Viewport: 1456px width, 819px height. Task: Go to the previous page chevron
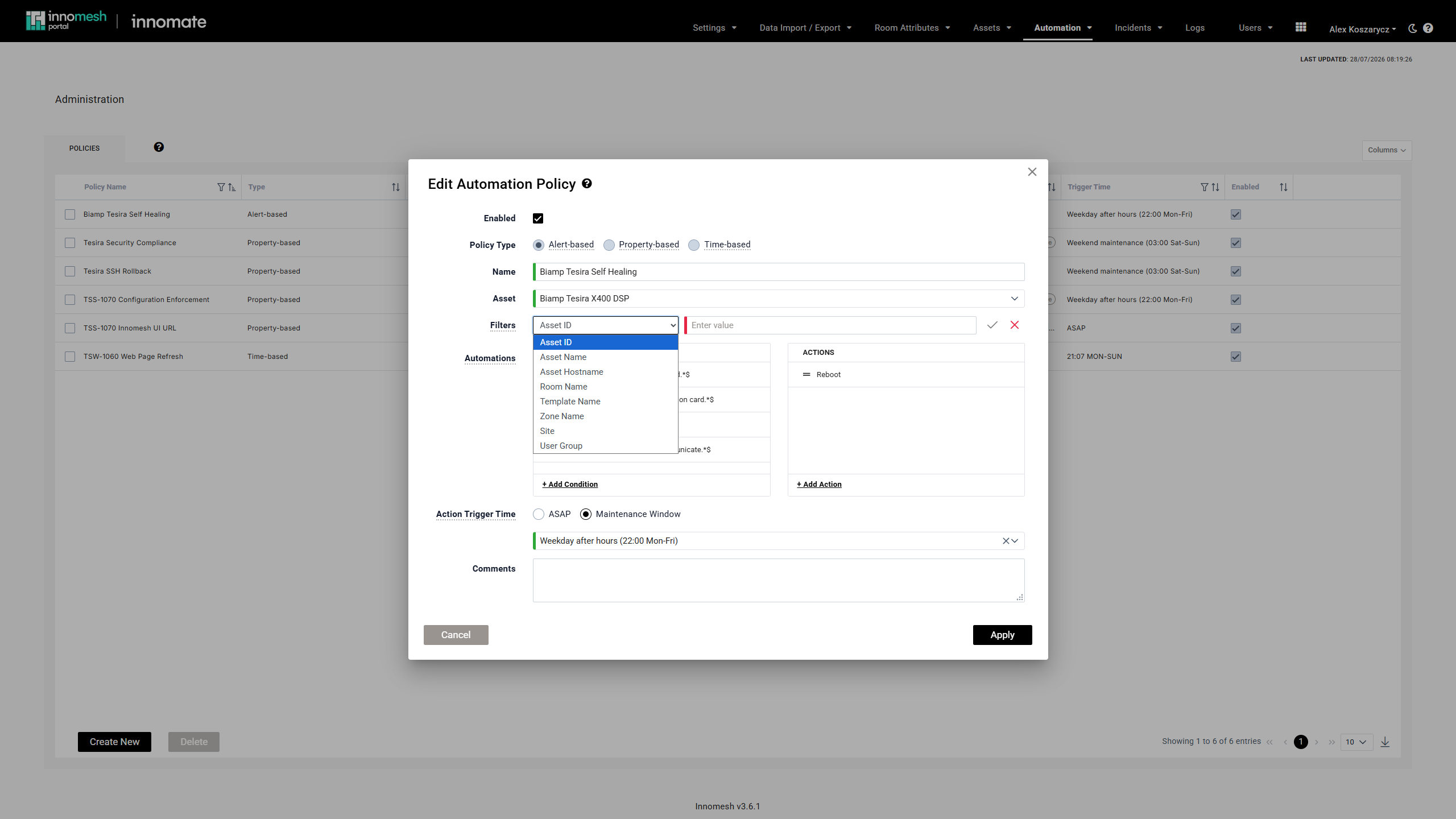pos(1285,742)
